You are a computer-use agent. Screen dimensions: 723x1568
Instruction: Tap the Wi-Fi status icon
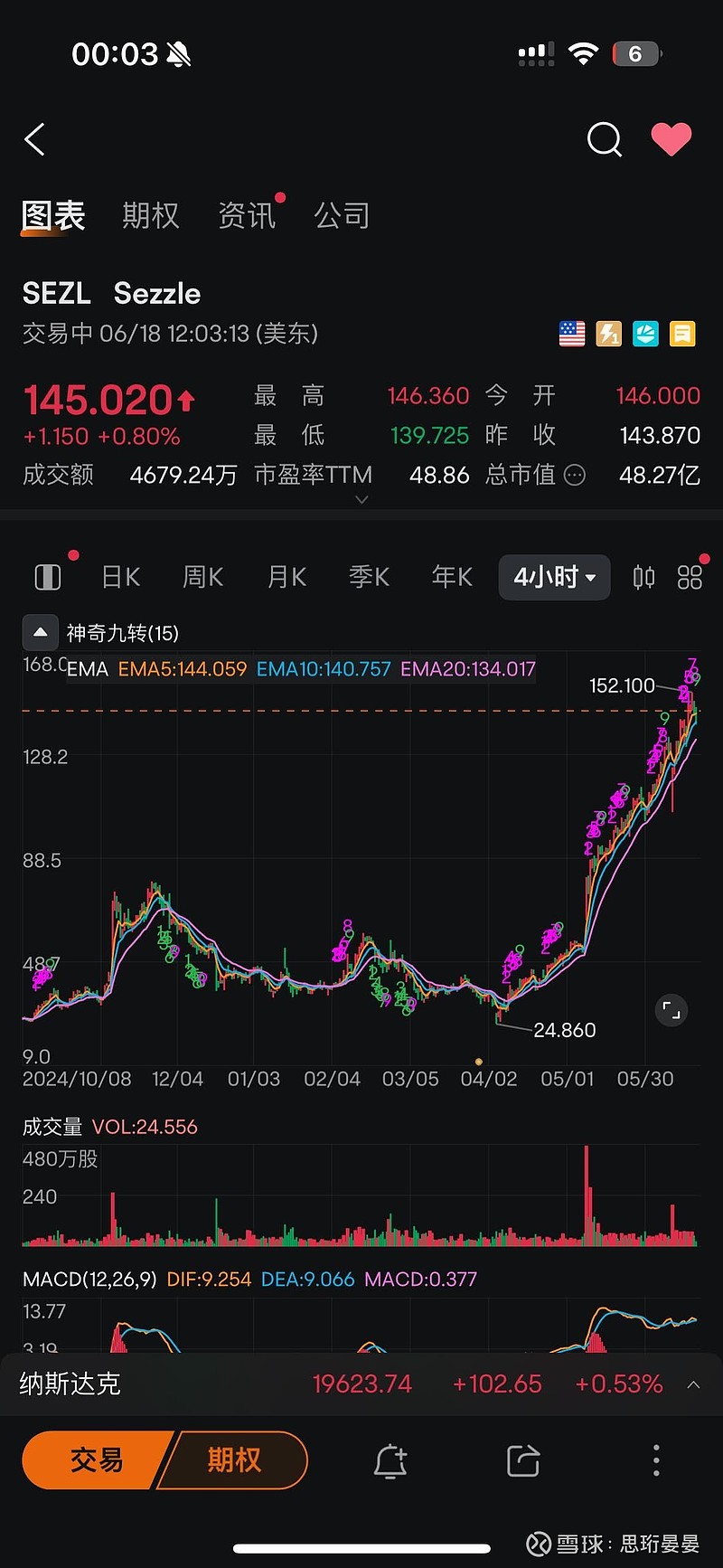[x=584, y=54]
